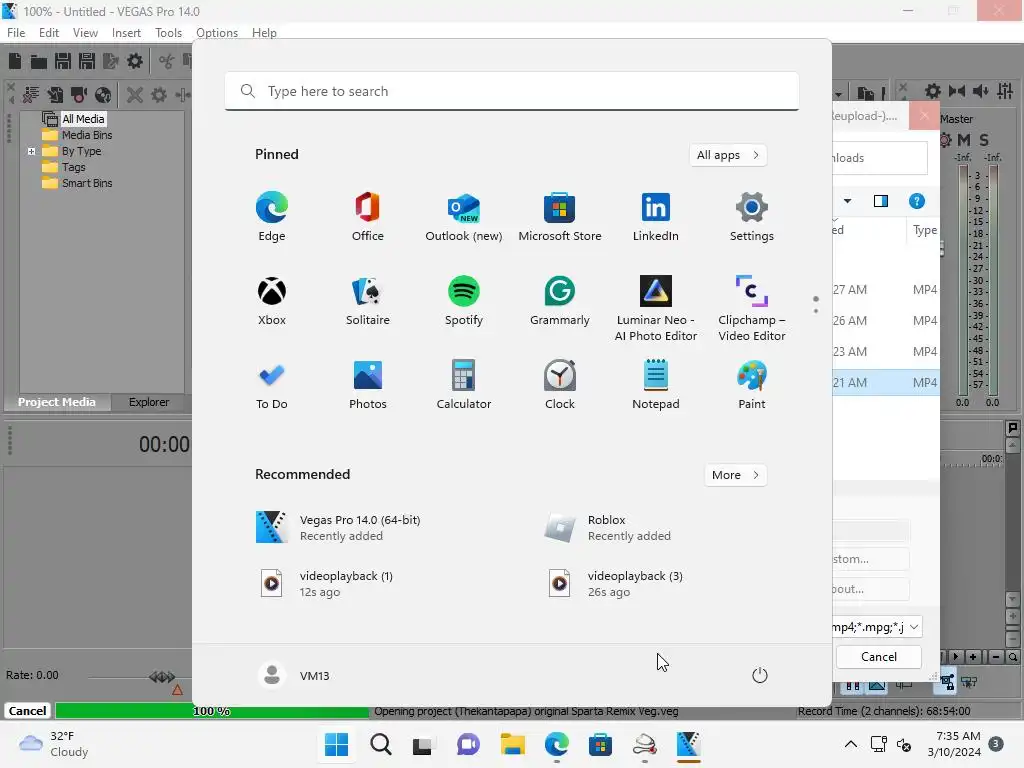Open File Explorer from taskbar
This screenshot has width=1024, height=768.
coord(513,744)
